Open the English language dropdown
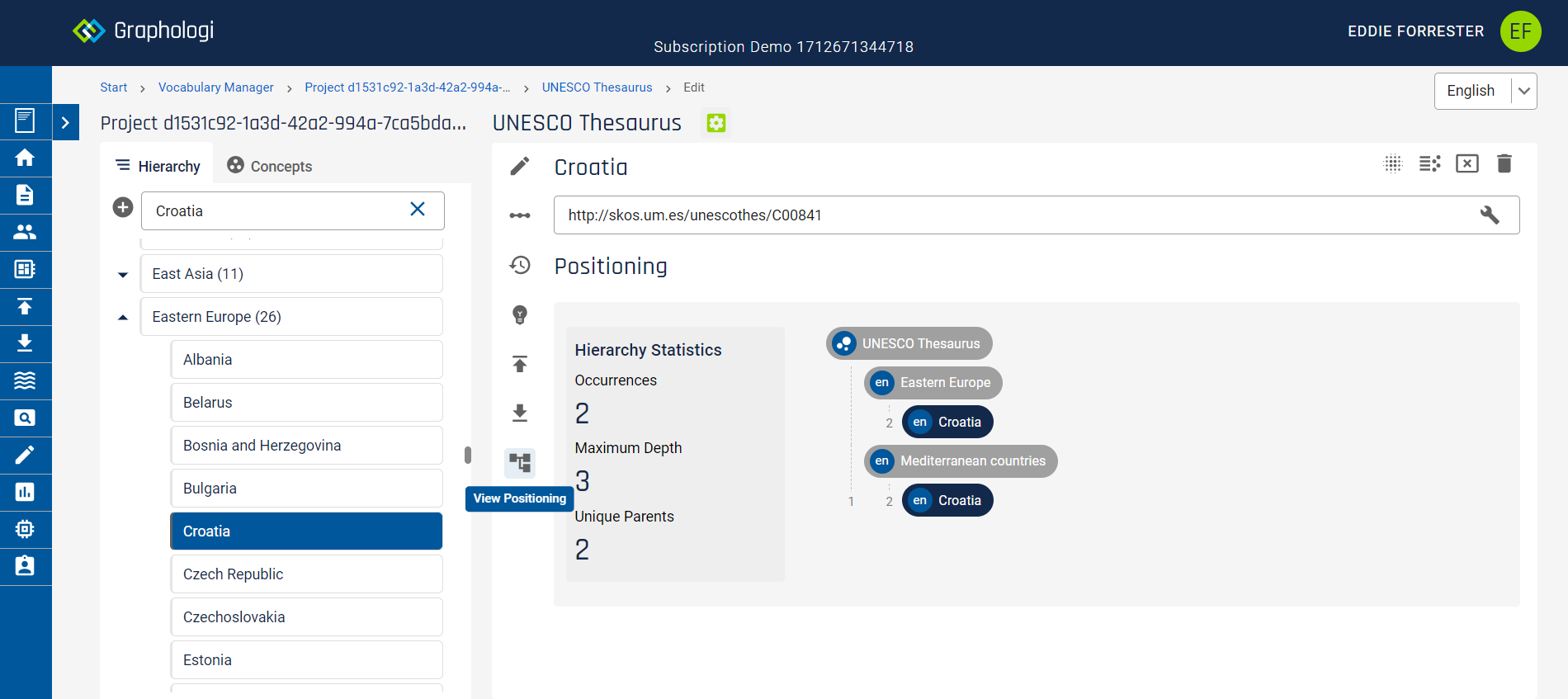 [x=1485, y=91]
